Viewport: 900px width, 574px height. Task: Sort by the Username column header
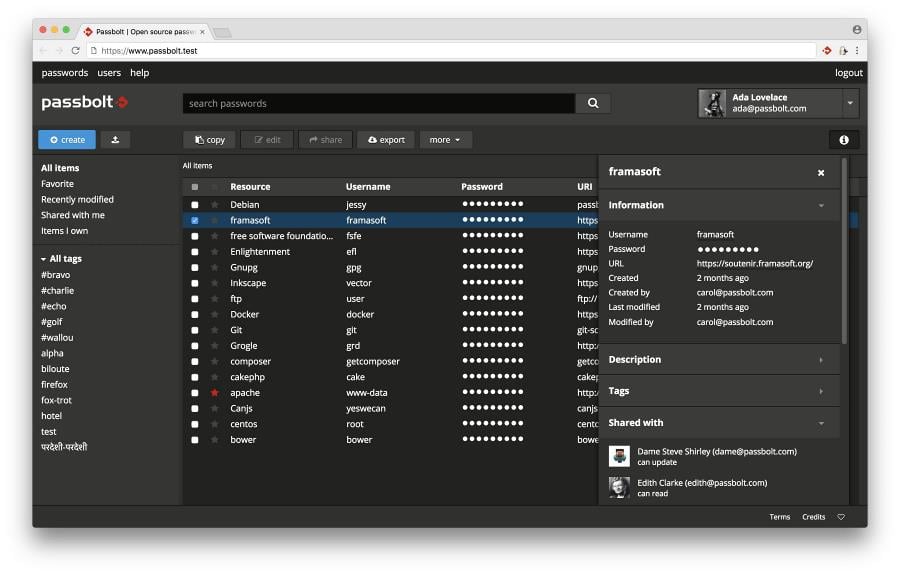(x=368, y=187)
